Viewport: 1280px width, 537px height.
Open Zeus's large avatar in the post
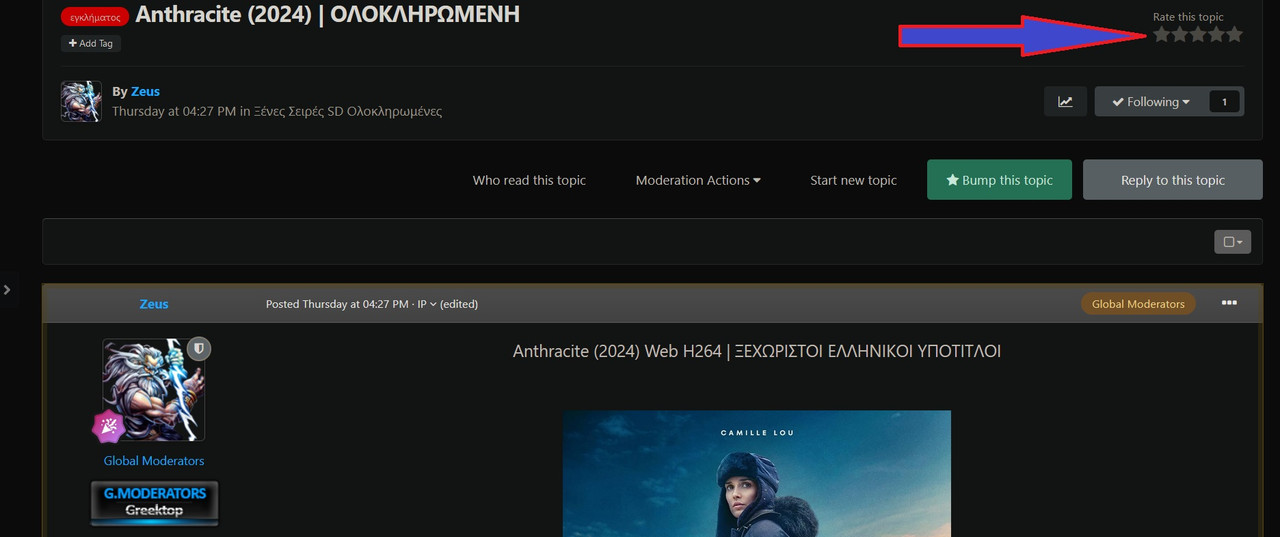point(154,390)
